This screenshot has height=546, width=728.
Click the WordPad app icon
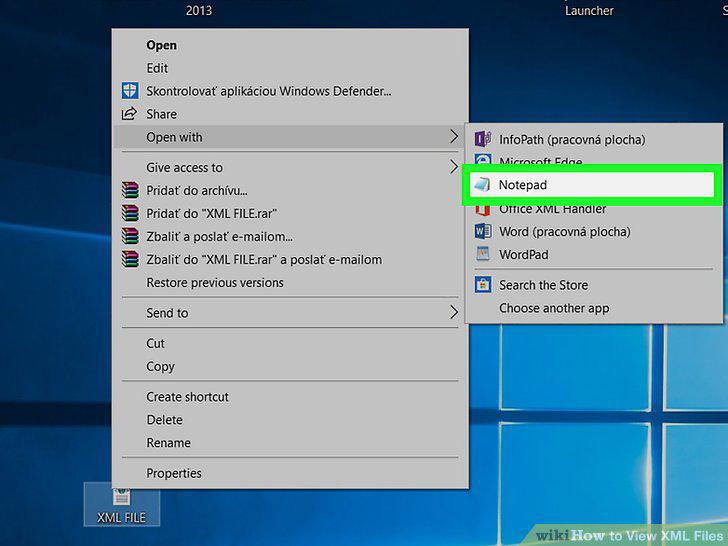pyautogui.click(x=483, y=254)
